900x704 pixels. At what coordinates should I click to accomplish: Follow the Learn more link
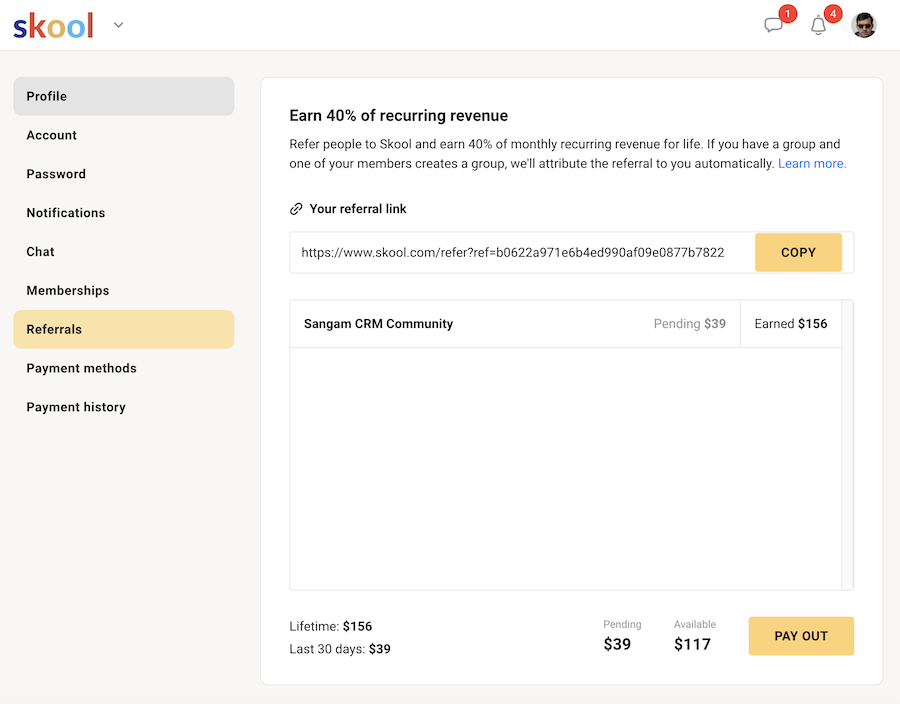click(812, 163)
